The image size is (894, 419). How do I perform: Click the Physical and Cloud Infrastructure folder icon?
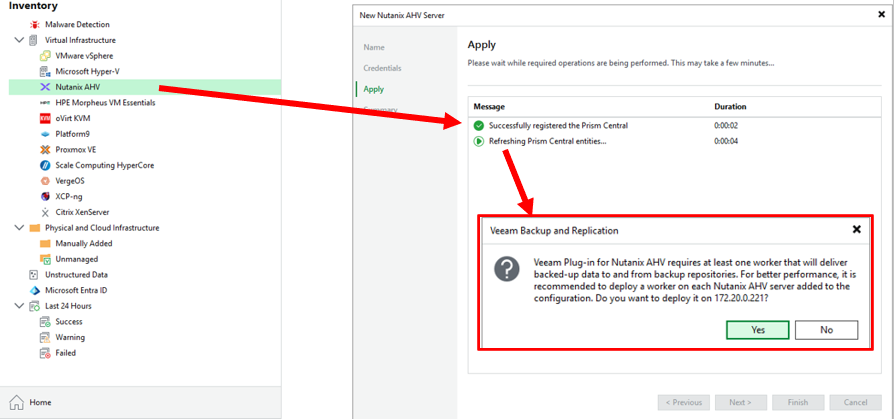pyautogui.click(x=35, y=228)
